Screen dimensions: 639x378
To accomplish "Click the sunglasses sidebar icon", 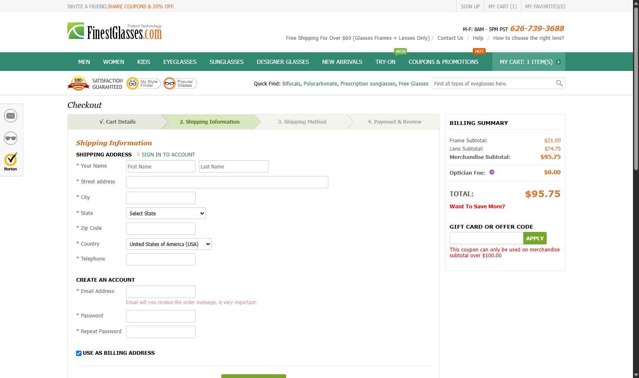I will (11, 138).
